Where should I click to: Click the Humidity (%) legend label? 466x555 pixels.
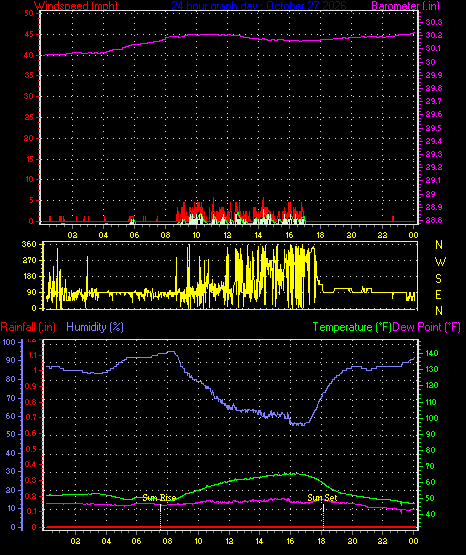(95, 327)
